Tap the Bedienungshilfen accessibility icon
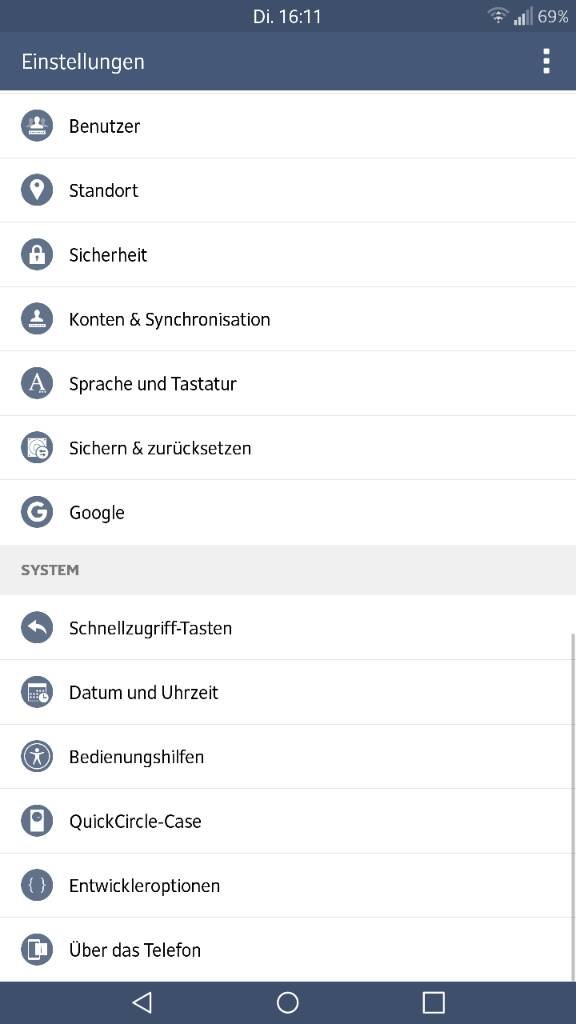 click(37, 757)
